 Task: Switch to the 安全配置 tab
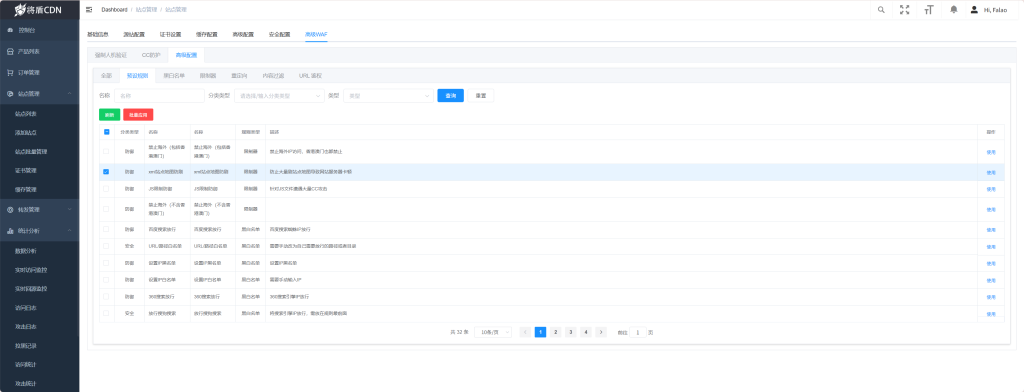[280, 34]
